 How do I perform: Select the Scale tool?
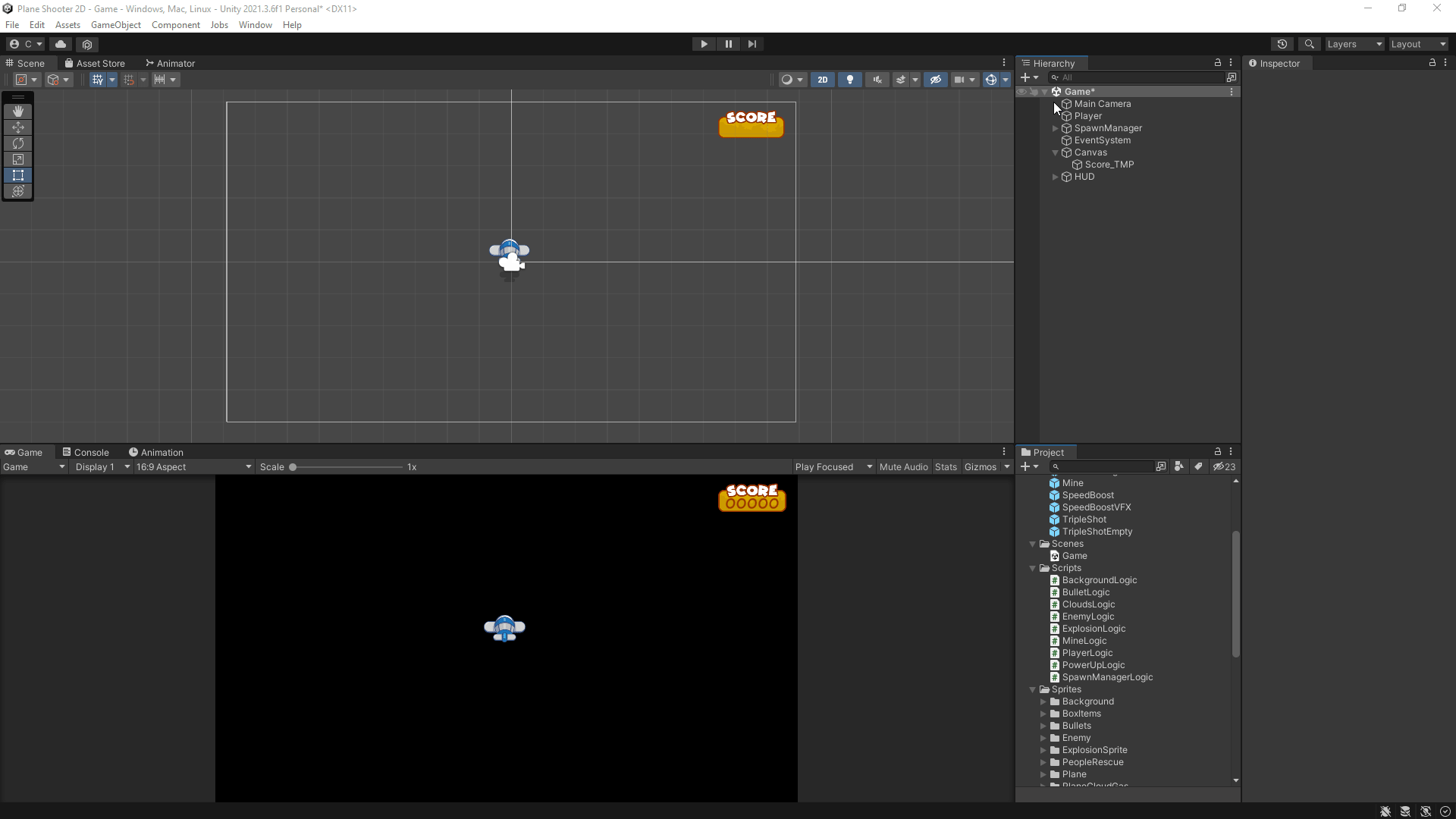[x=18, y=159]
